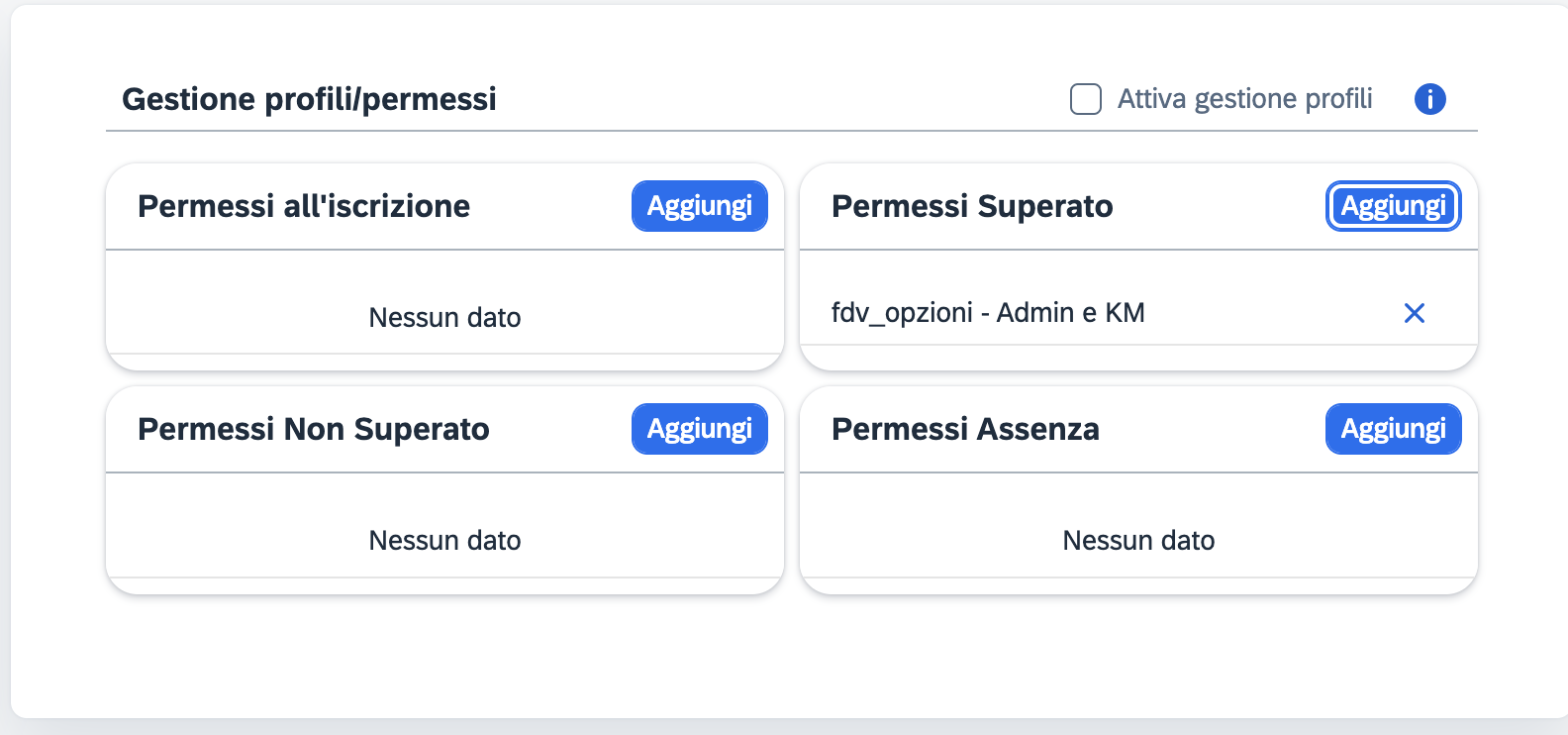Image resolution: width=1568 pixels, height=735 pixels.
Task: Enable the Attiva gestione profili checkbox
Action: pos(1086,99)
